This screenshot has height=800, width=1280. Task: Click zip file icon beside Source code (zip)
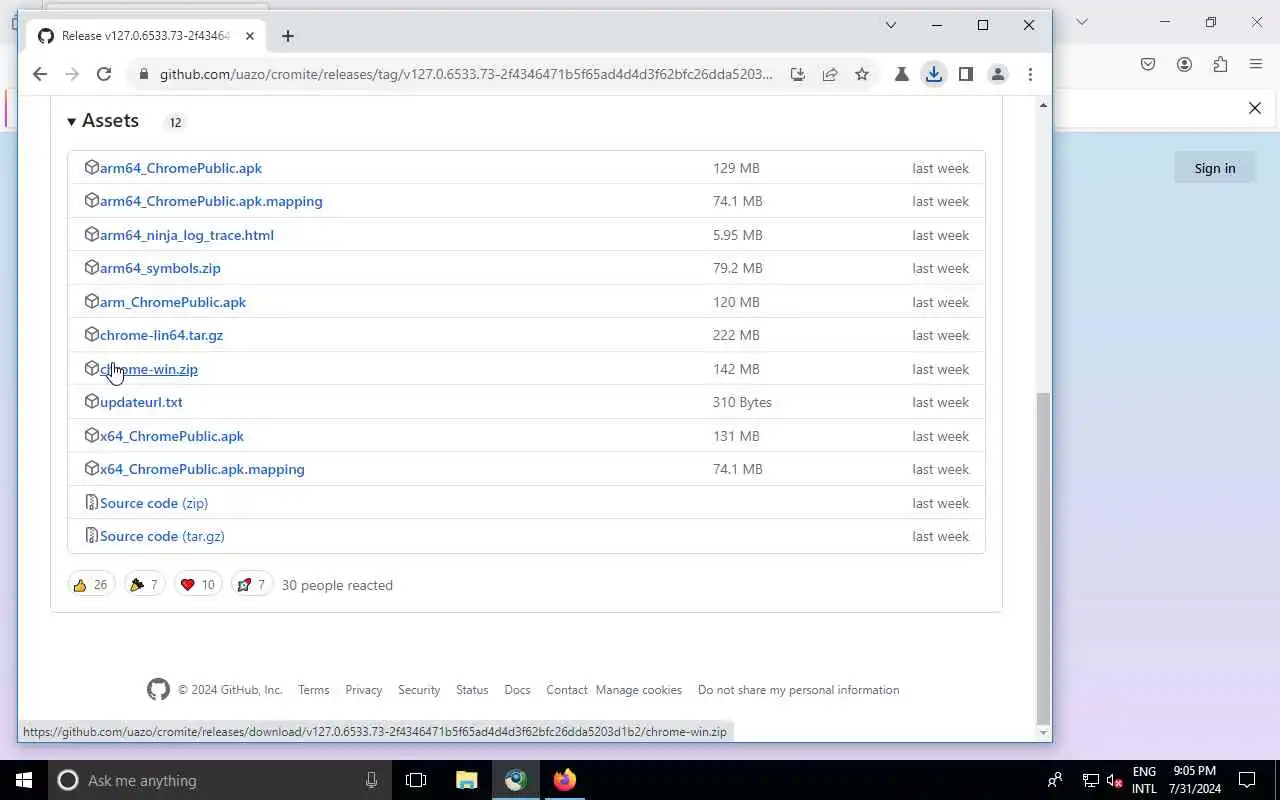point(92,502)
